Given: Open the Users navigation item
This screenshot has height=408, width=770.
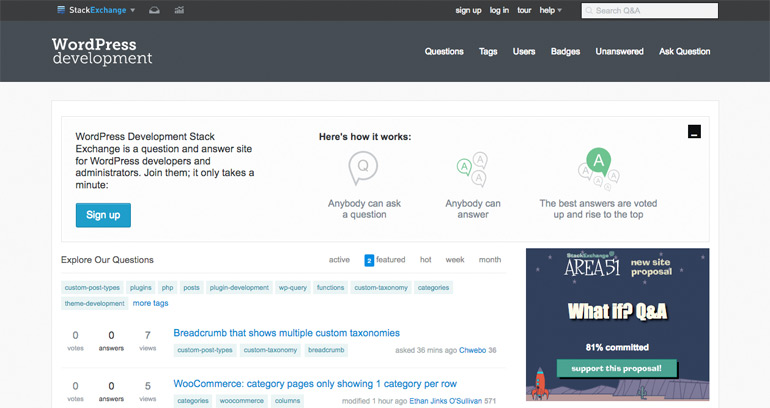Looking at the screenshot, I should (524, 52).
